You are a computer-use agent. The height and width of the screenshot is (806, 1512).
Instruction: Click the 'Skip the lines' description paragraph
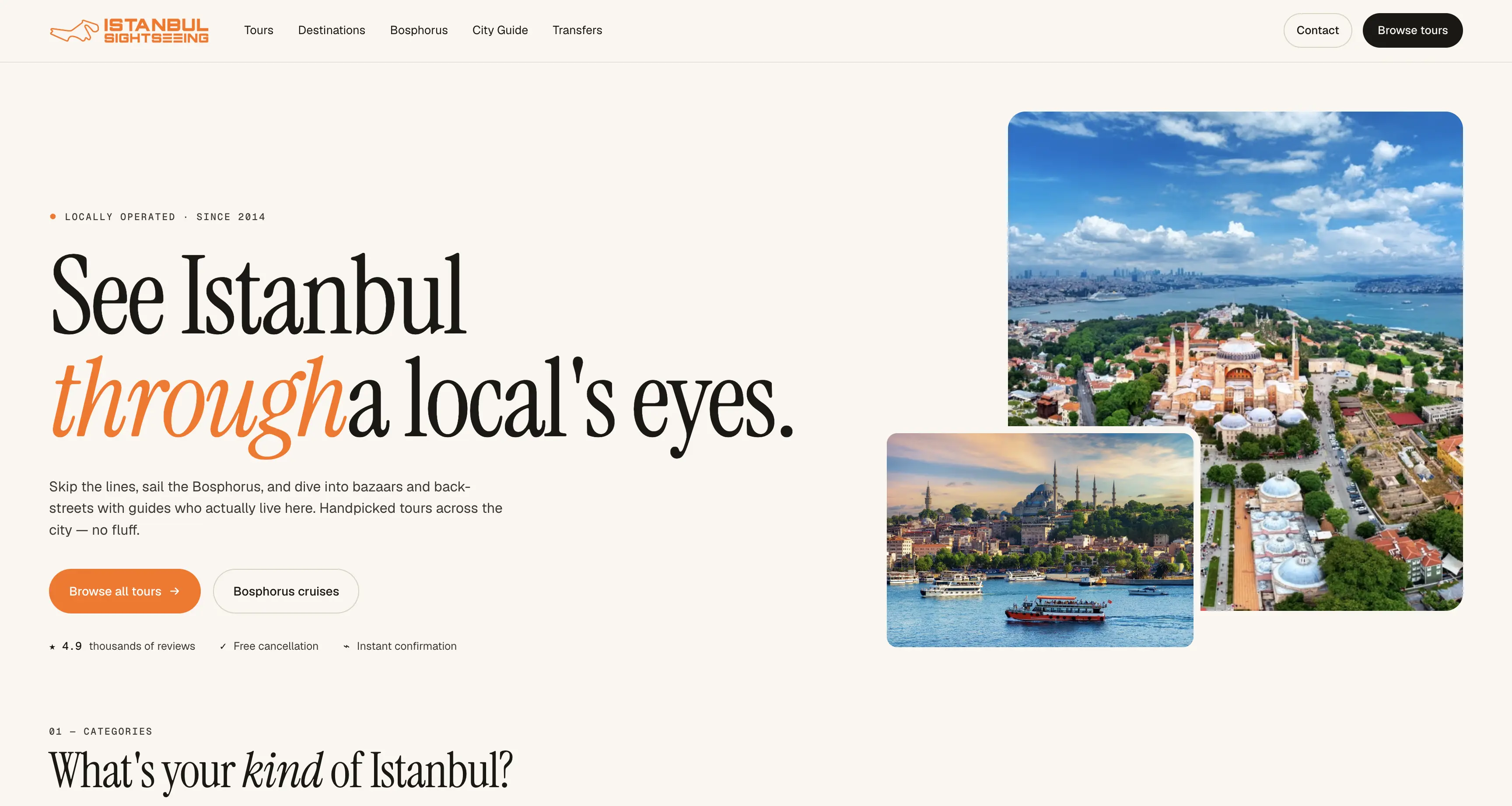tap(276, 508)
